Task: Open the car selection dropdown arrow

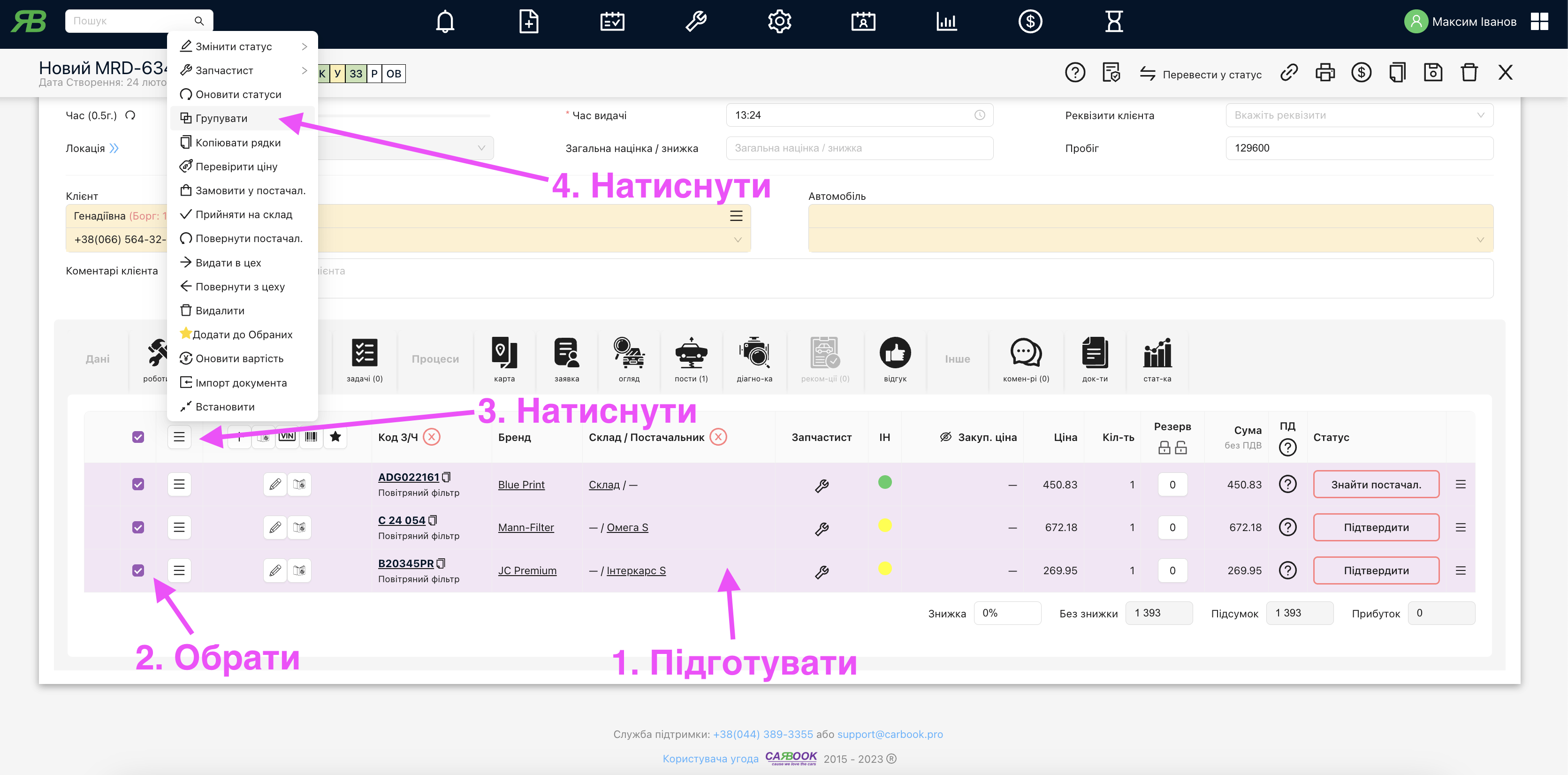Action: pyautogui.click(x=1480, y=240)
